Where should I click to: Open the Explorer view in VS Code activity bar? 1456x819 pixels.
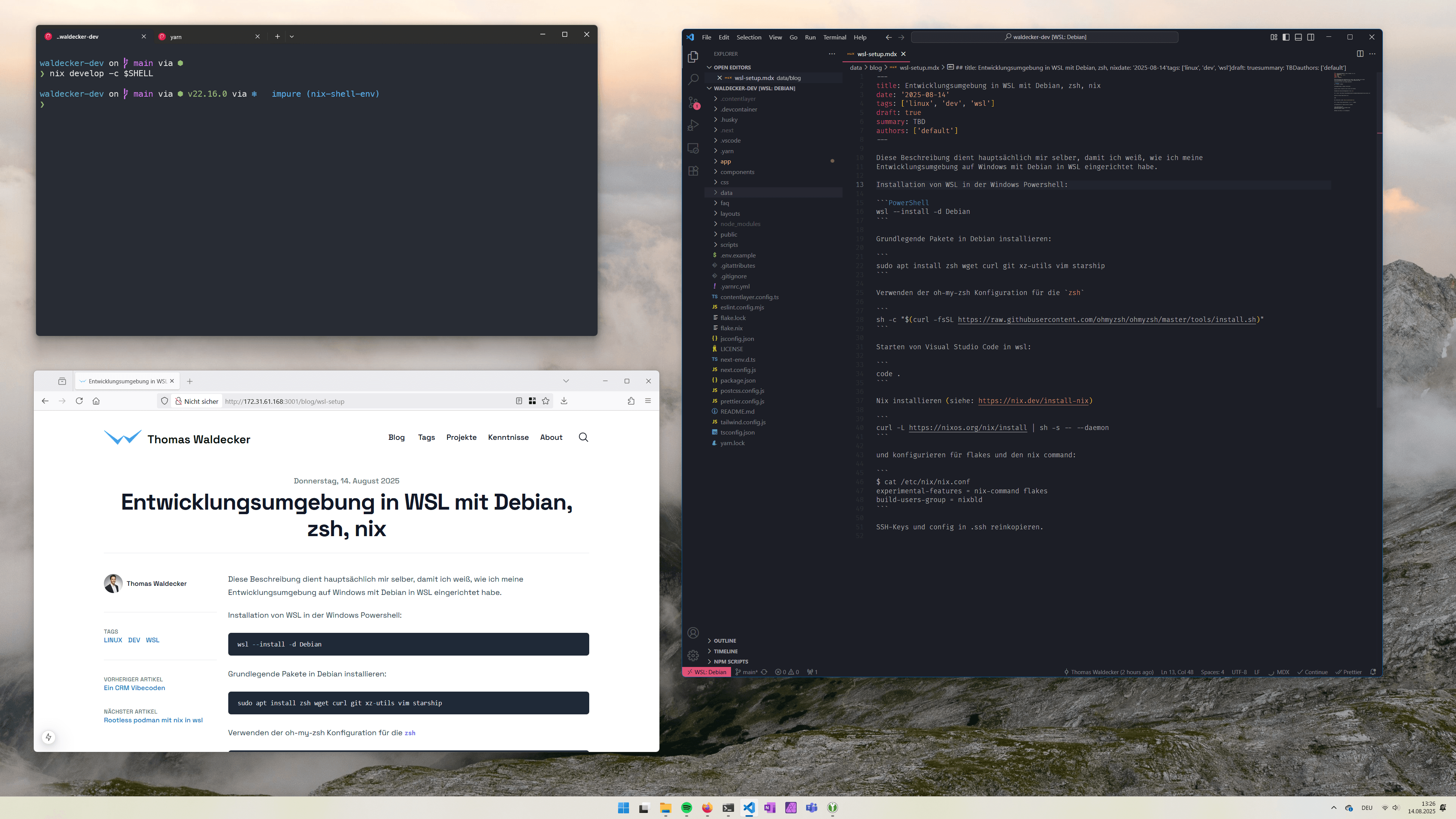tap(693, 56)
